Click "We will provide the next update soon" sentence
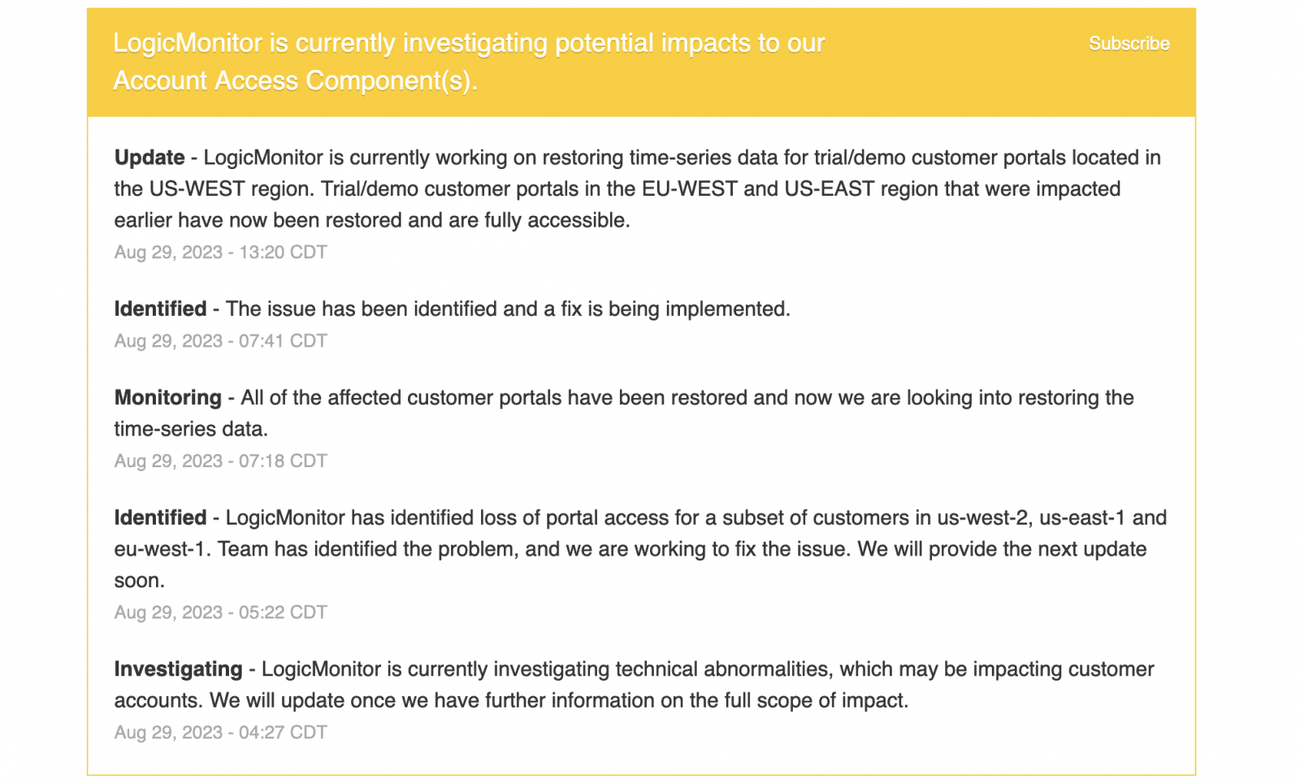 pyautogui.click(x=900, y=549)
